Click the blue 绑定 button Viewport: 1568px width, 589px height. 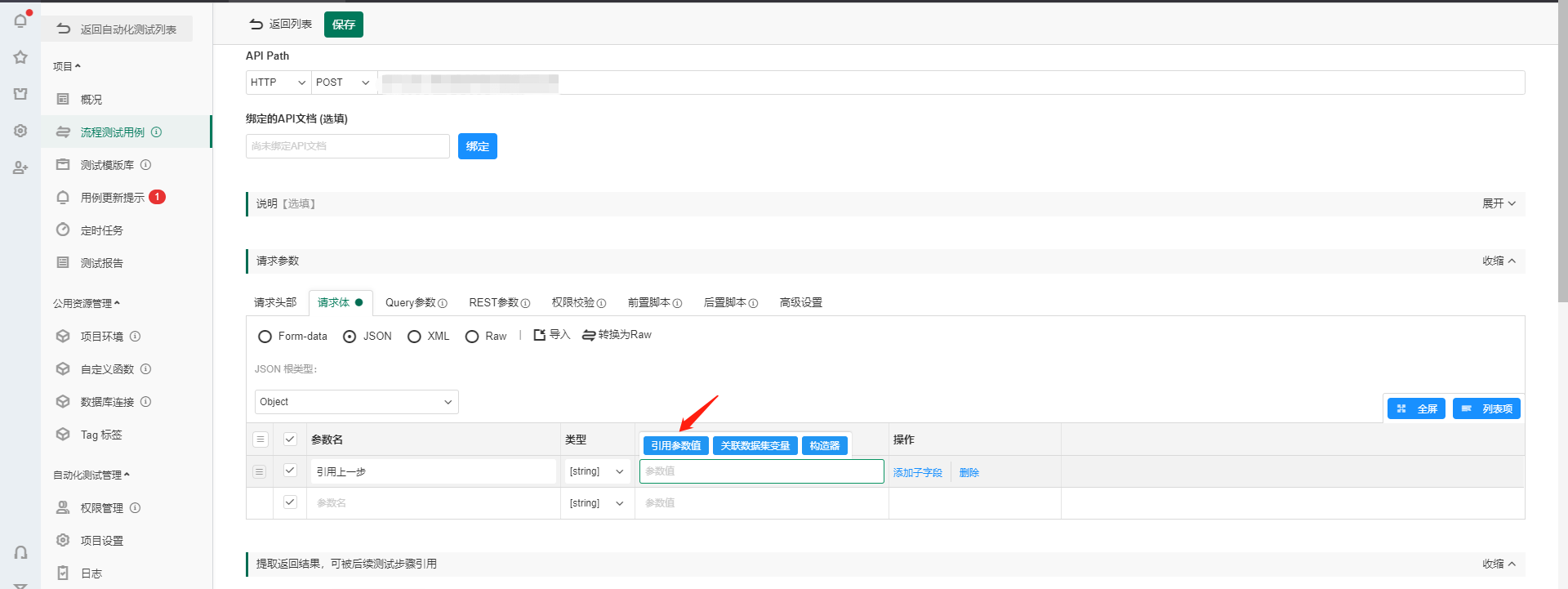(478, 146)
